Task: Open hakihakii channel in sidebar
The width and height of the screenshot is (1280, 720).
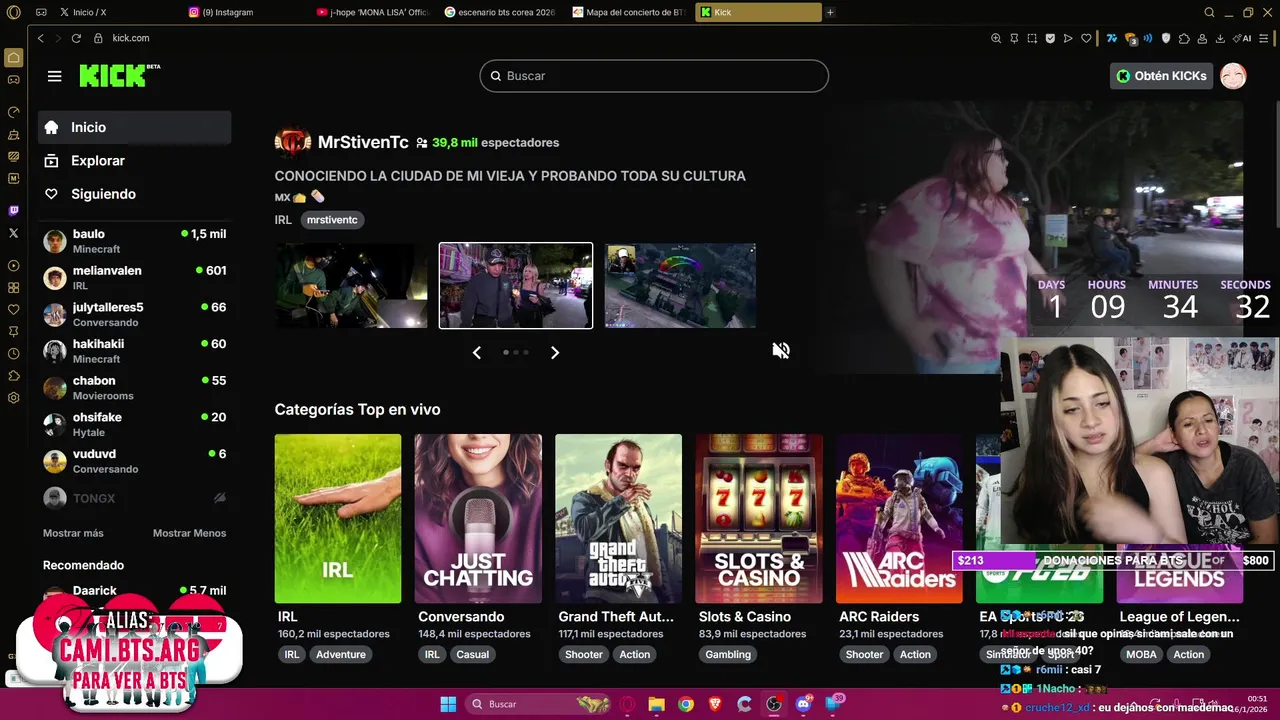Action: (x=135, y=351)
